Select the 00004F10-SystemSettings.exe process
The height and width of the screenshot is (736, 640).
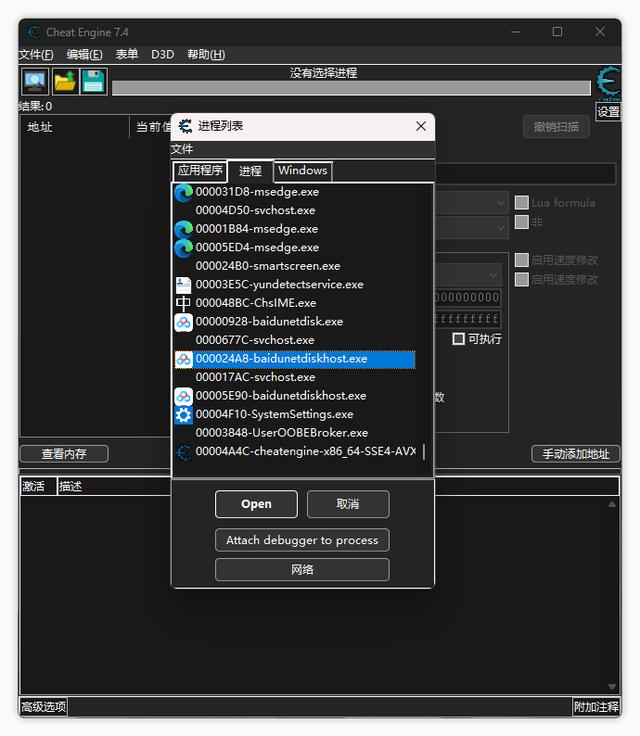point(273,414)
